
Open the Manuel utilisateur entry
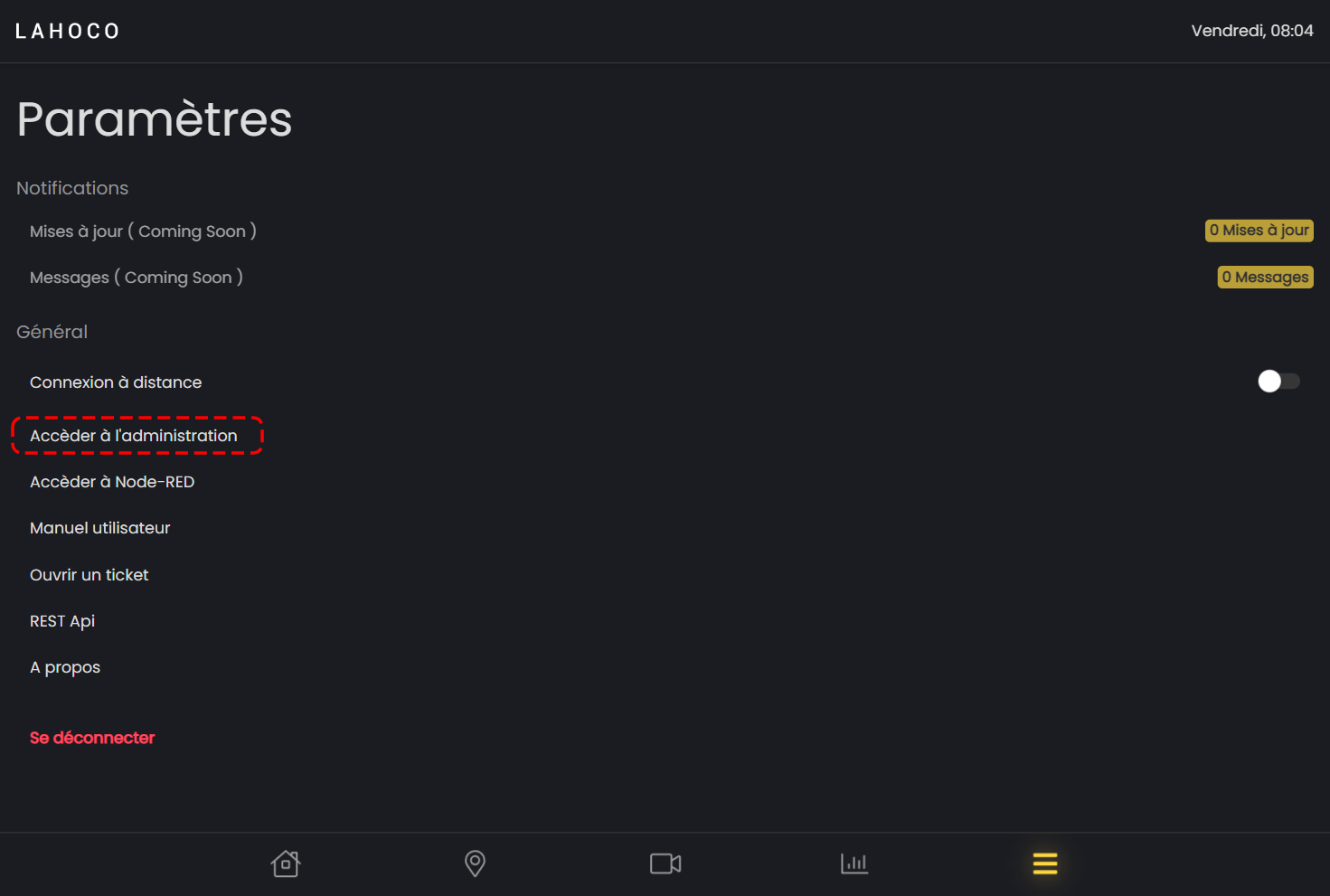(100, 528)
